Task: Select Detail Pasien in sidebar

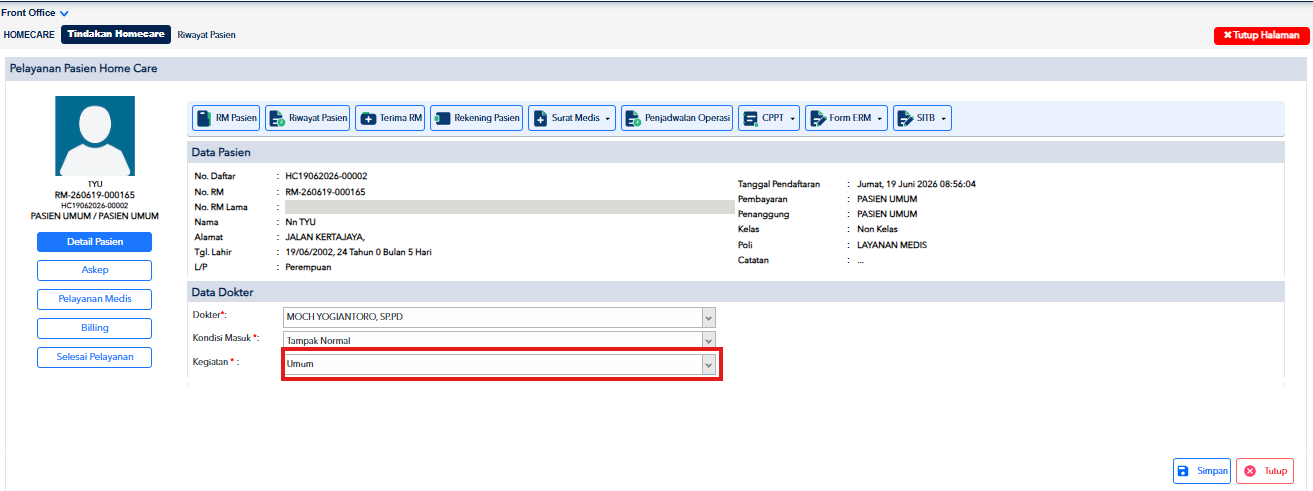Action: tap(94, 242)
